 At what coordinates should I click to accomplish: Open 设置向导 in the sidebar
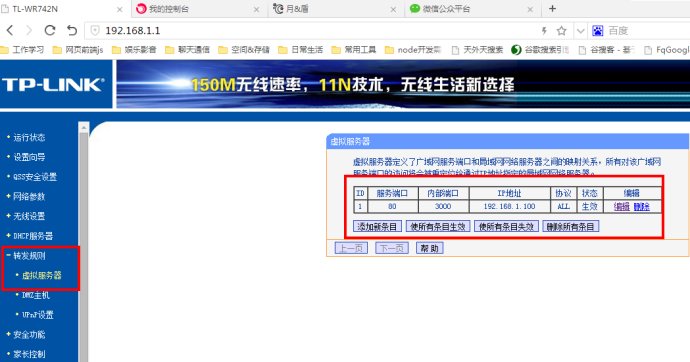point(29,157)
